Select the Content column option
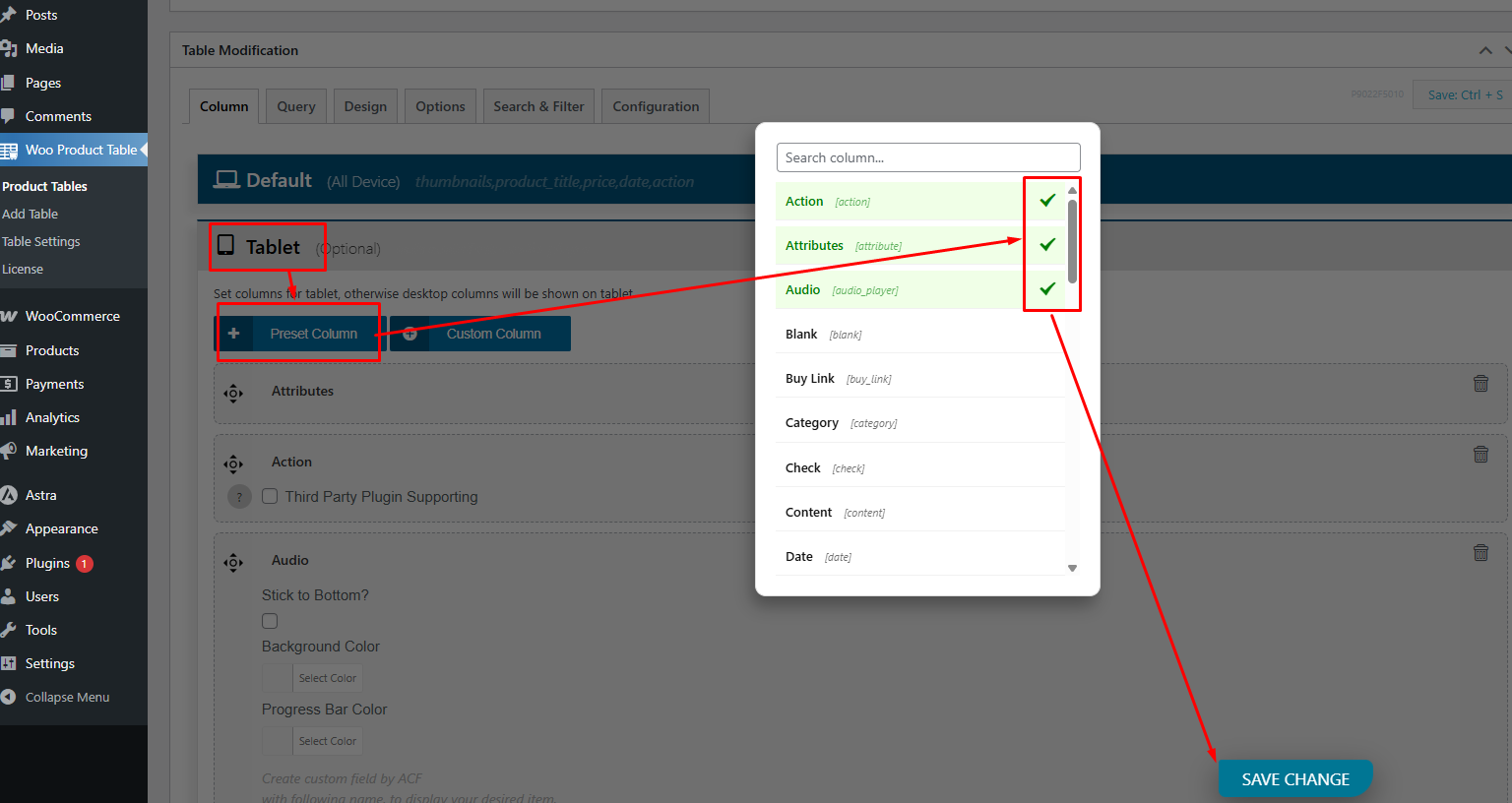Viewport: 1512px width, 803px height. pos(919,513)
